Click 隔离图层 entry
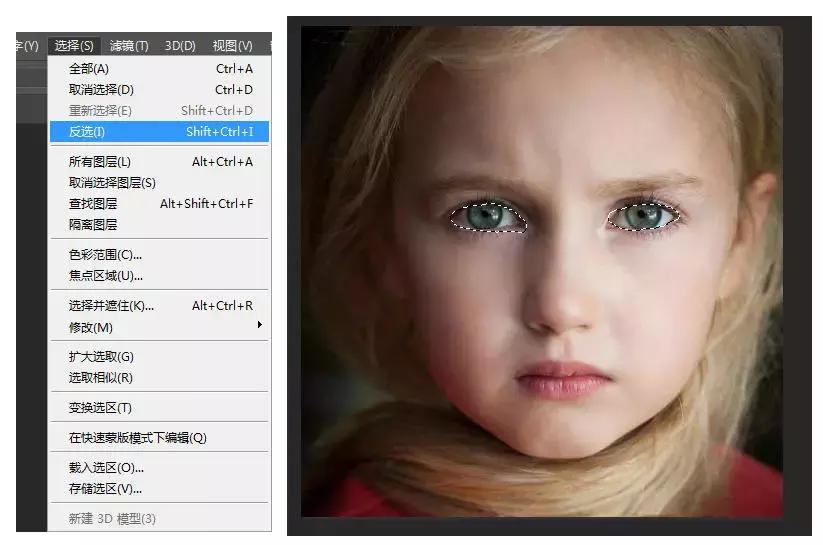Viewport: 823px width, 545px height. (x=160, y=225)
